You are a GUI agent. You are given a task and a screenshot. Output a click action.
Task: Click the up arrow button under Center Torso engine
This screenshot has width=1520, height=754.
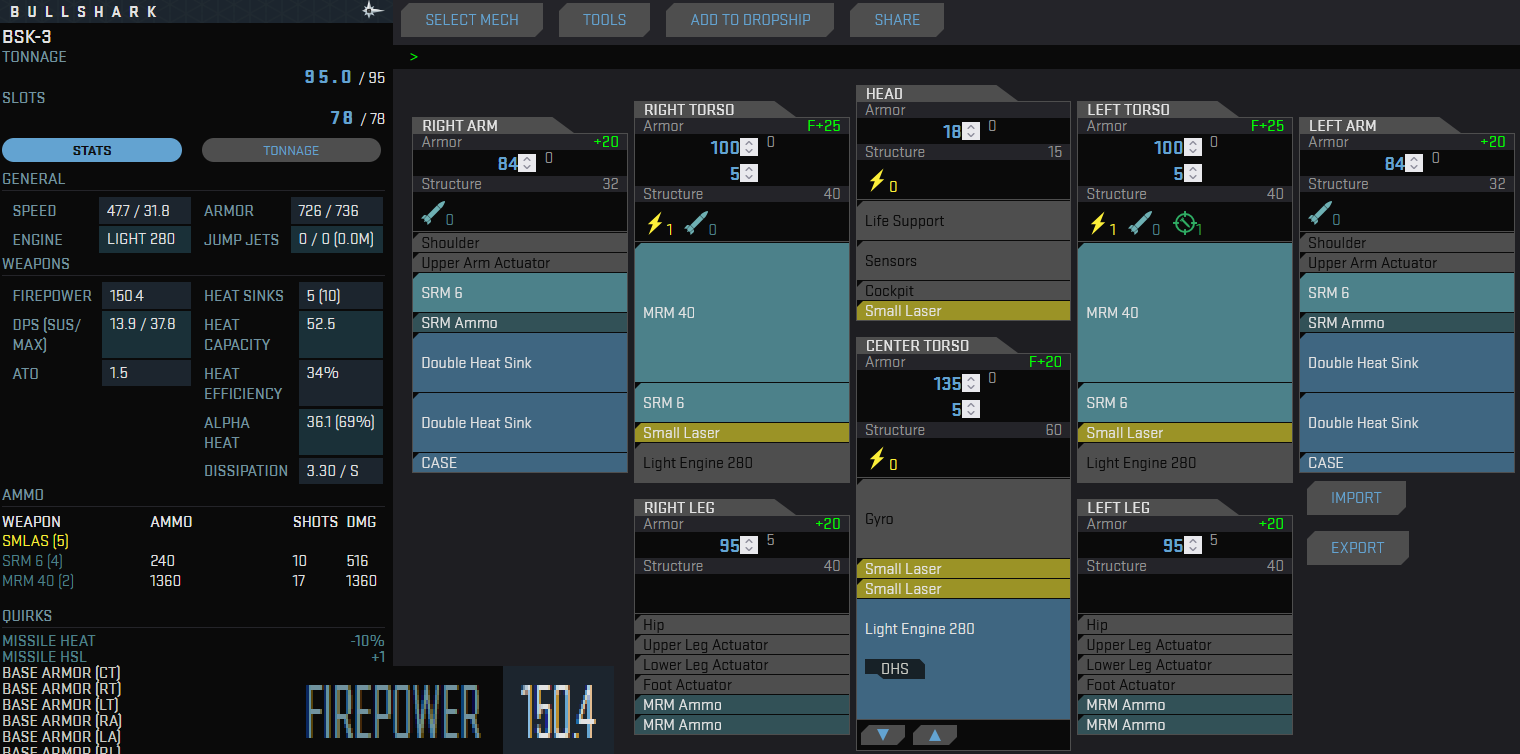pyautogui.click(x=935, y=735)
